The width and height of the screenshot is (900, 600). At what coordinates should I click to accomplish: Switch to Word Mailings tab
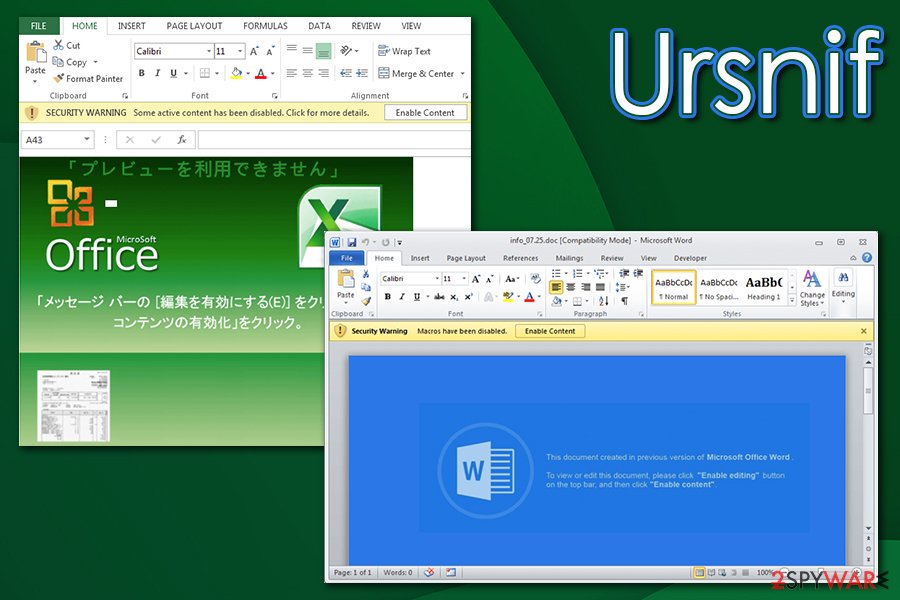[x=569, y=258]
